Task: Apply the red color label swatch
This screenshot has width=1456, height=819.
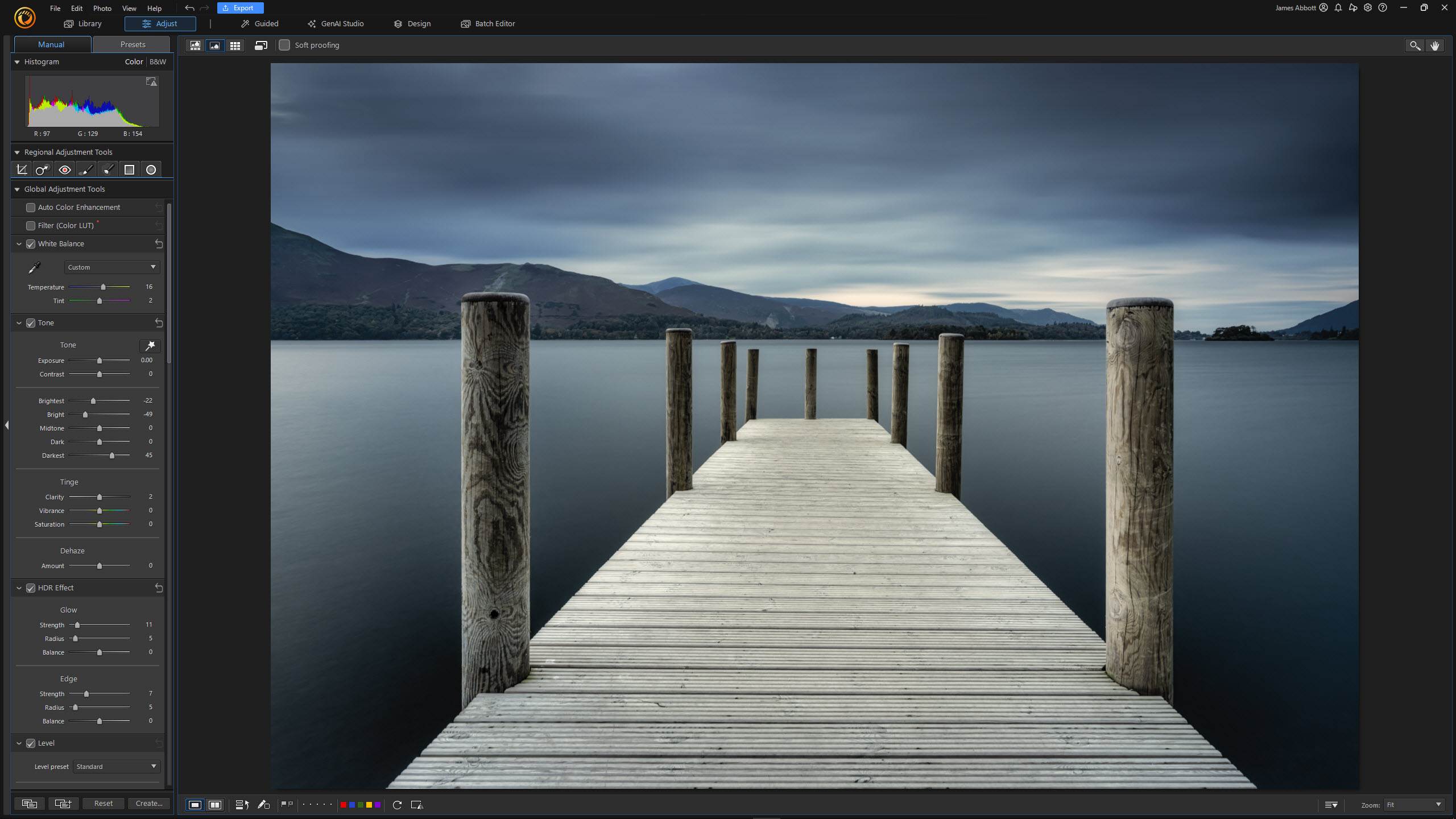Action: (x=344, y=804)
